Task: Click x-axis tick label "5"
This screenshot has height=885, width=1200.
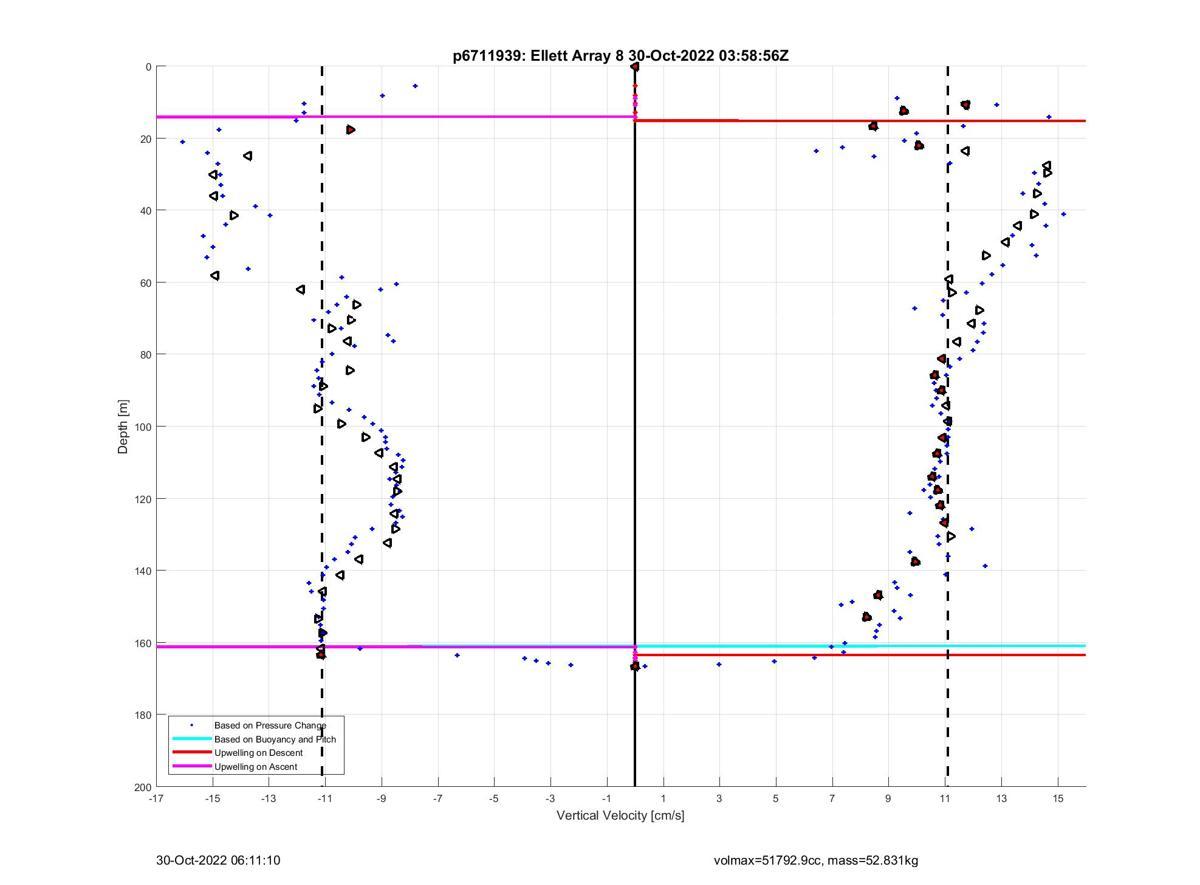Action: [775, 798]
